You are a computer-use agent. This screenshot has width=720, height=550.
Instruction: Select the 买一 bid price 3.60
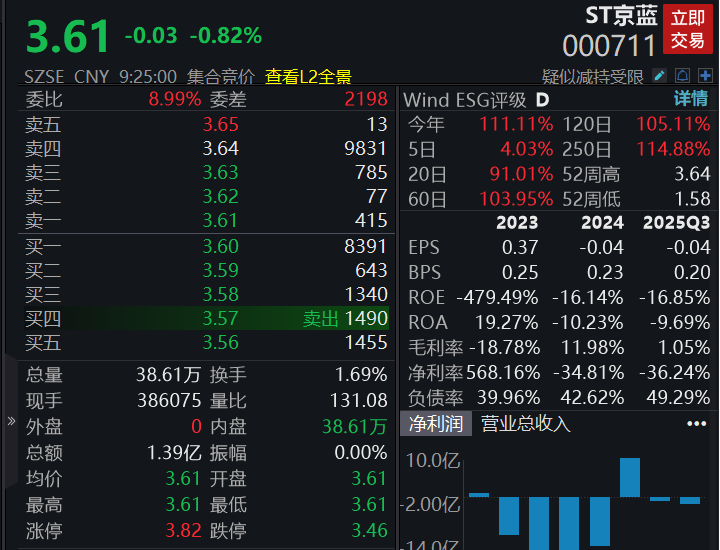(220, 247)
